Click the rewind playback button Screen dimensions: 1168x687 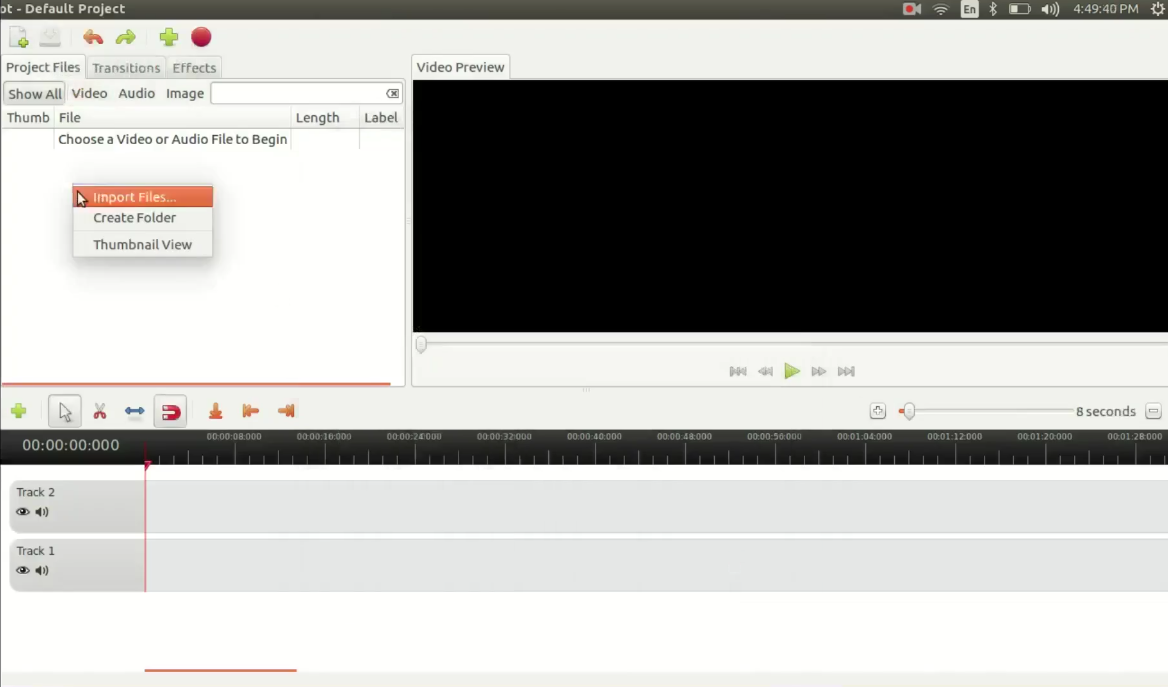coord(765,371)
